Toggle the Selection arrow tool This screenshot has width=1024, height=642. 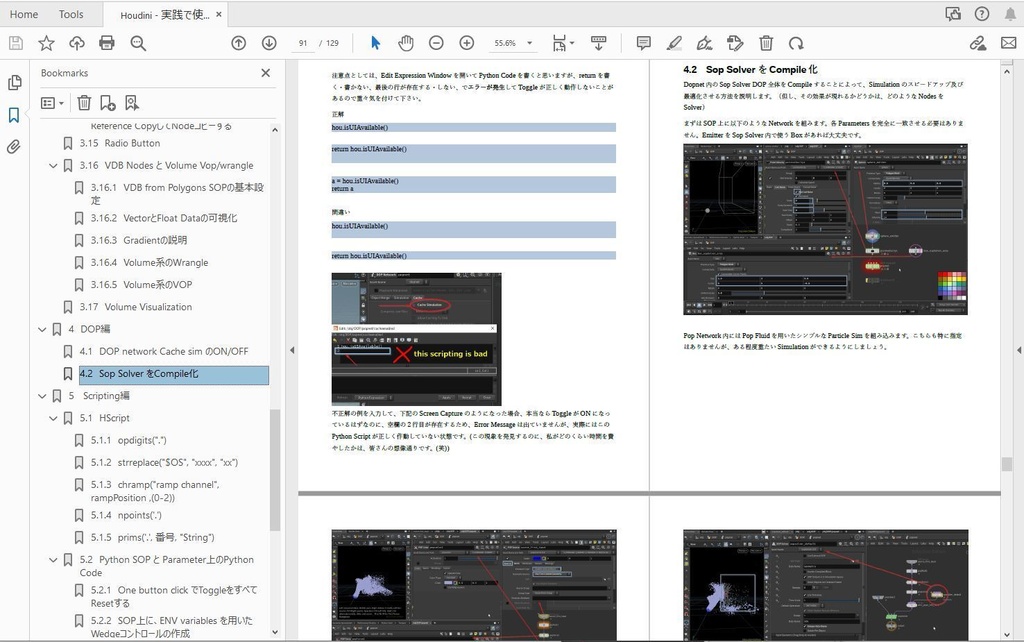coord(375,42)
